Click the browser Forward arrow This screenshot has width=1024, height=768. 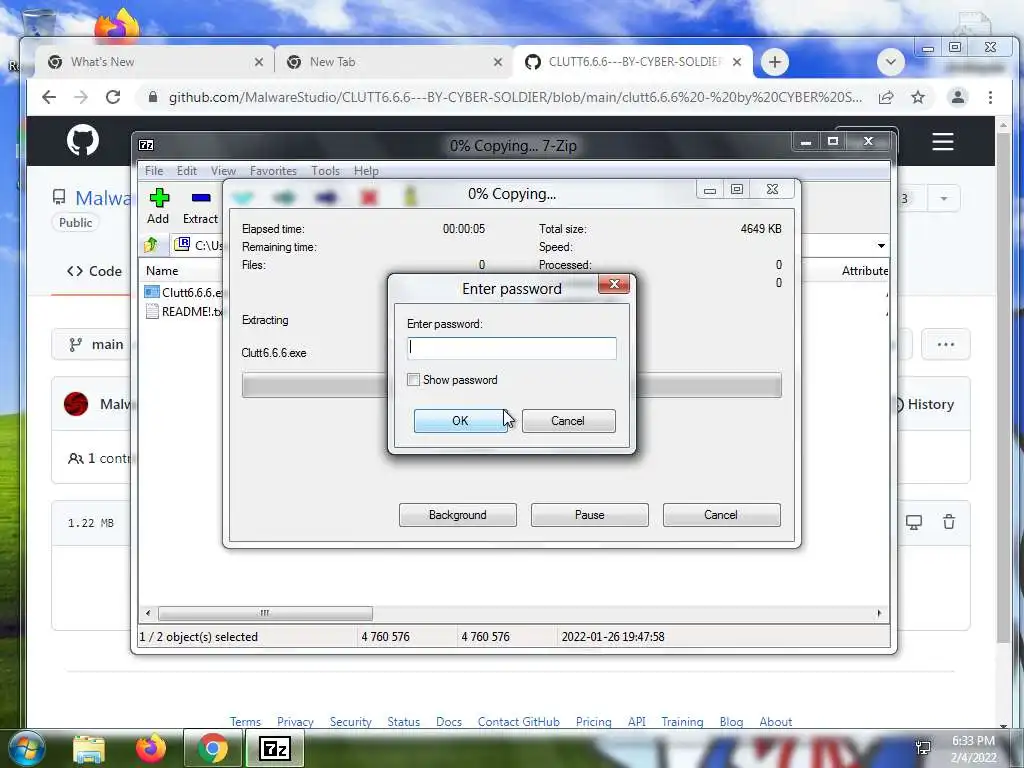pyautogui.click(x=80, y=97)
